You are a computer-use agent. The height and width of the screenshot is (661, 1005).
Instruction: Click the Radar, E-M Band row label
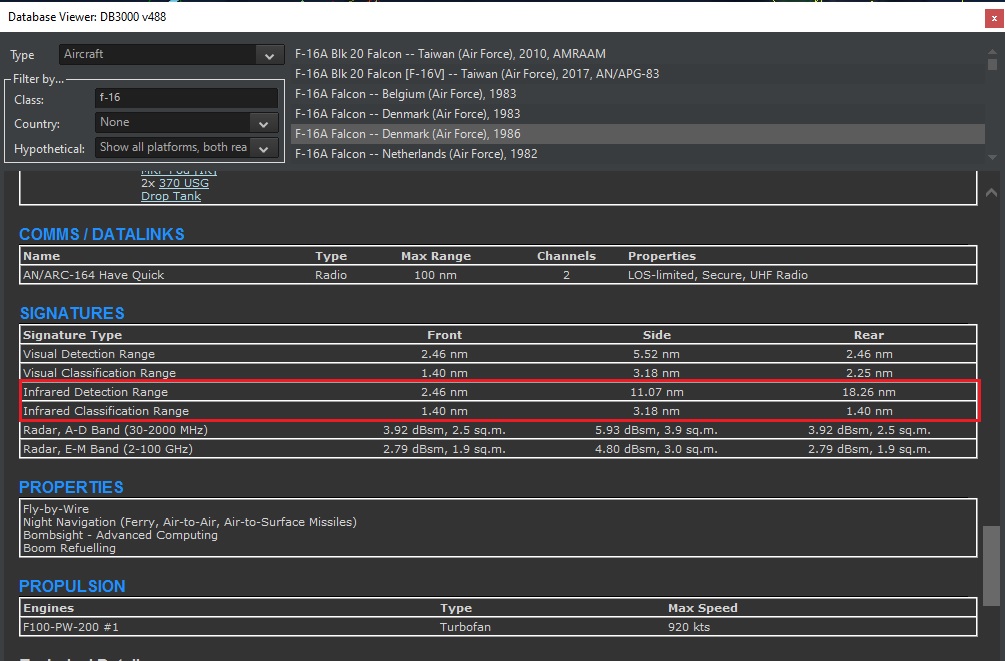108,449
